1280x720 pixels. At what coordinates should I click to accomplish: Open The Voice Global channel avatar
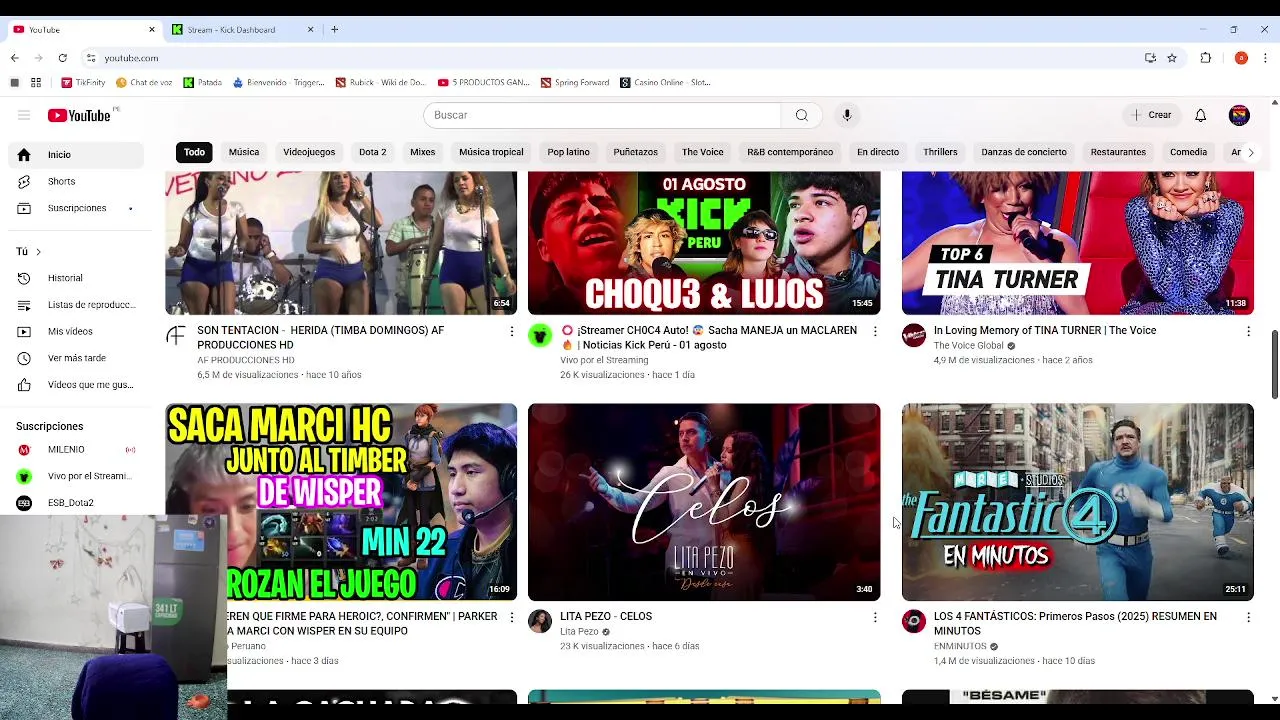(x=914, y=336)
